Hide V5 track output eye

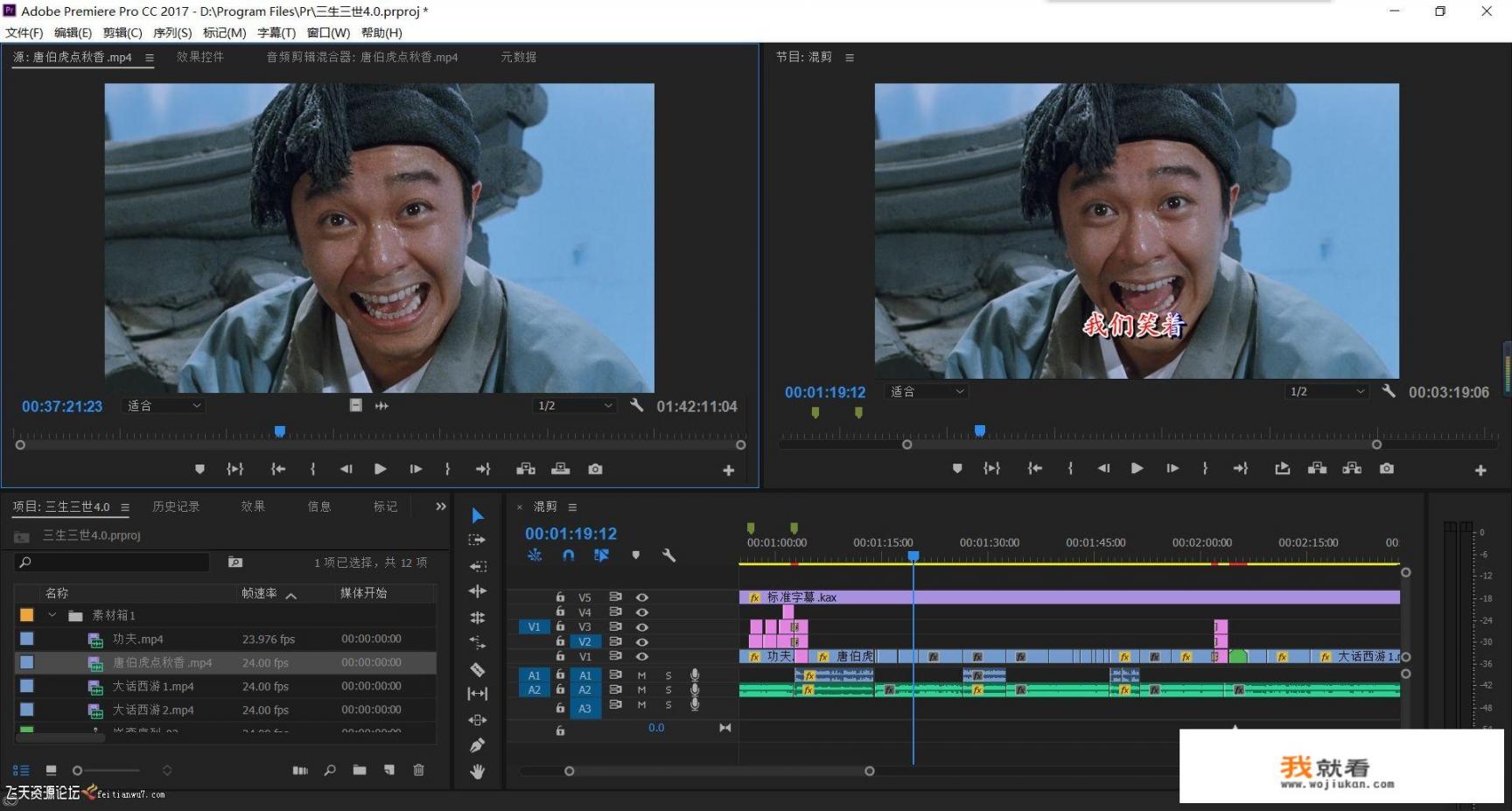[x=641, y=598]
